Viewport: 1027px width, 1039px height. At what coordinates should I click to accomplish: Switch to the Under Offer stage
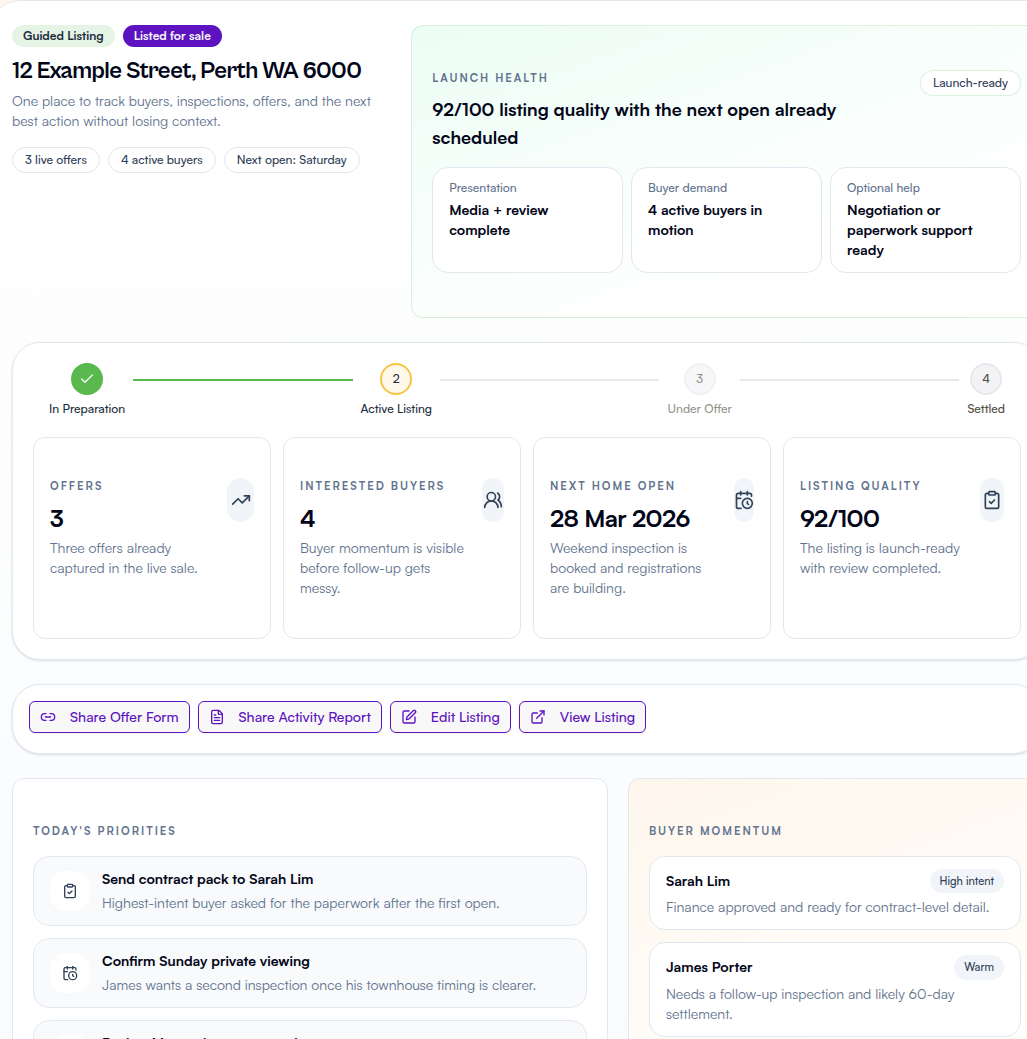click(699, 379)
